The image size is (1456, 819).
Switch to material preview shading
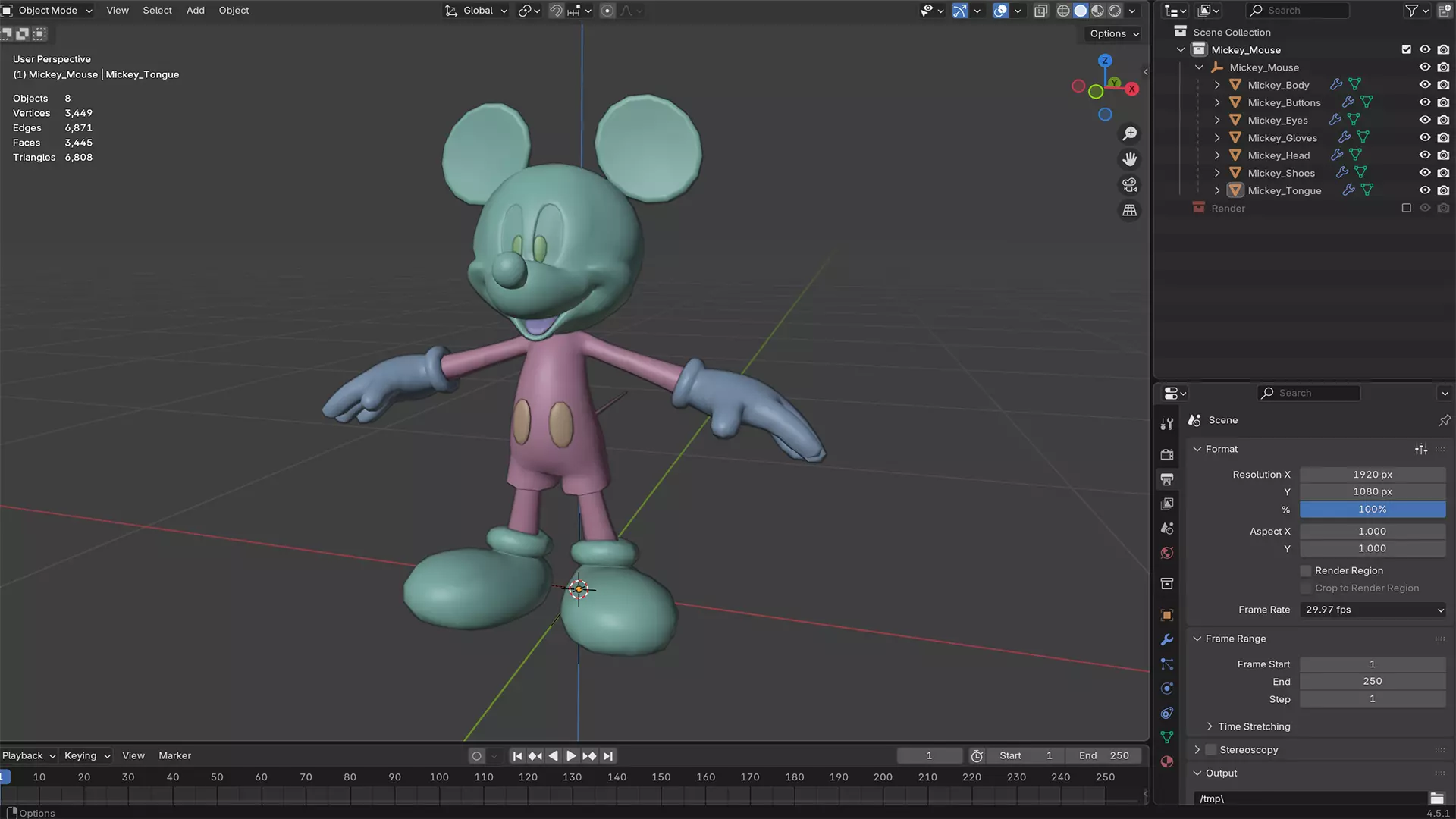[1097, 11]
